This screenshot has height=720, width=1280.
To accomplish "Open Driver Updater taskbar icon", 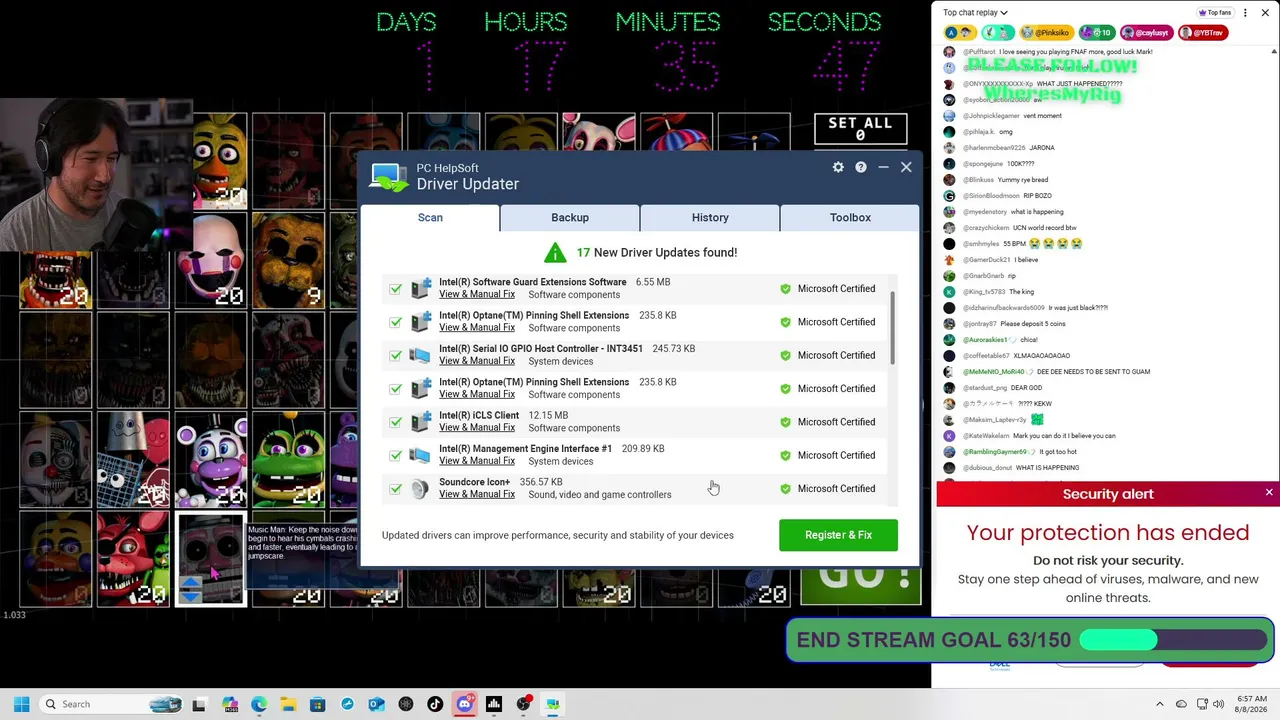I will 552,704.
